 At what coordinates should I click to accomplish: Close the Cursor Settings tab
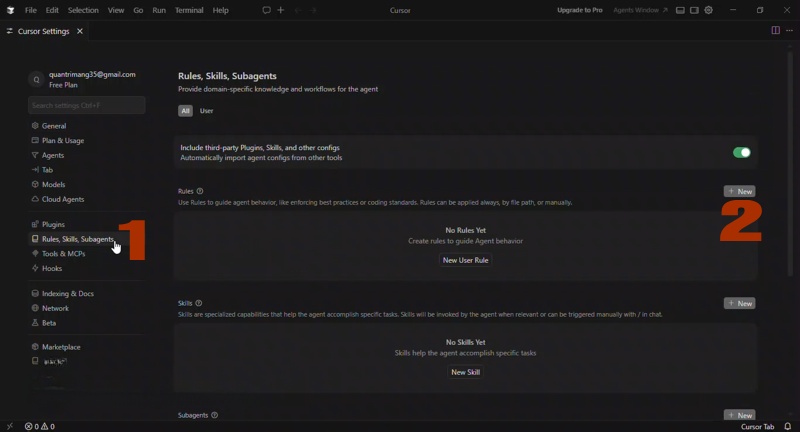pos(80,31)
